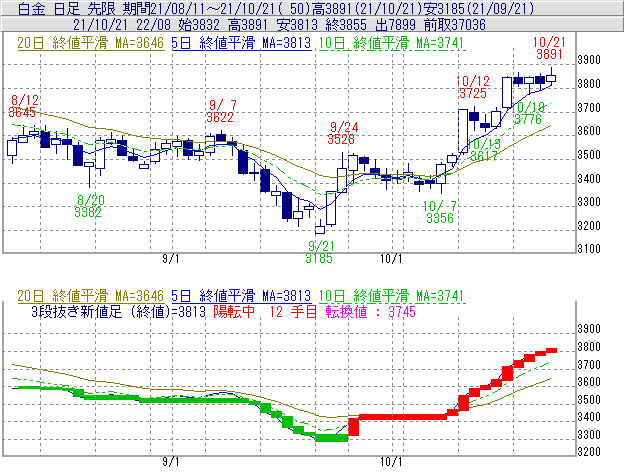
Task: Click the 9/1 date label under candlestick chart
Action: pyautogui.click(x=171, y=259)
